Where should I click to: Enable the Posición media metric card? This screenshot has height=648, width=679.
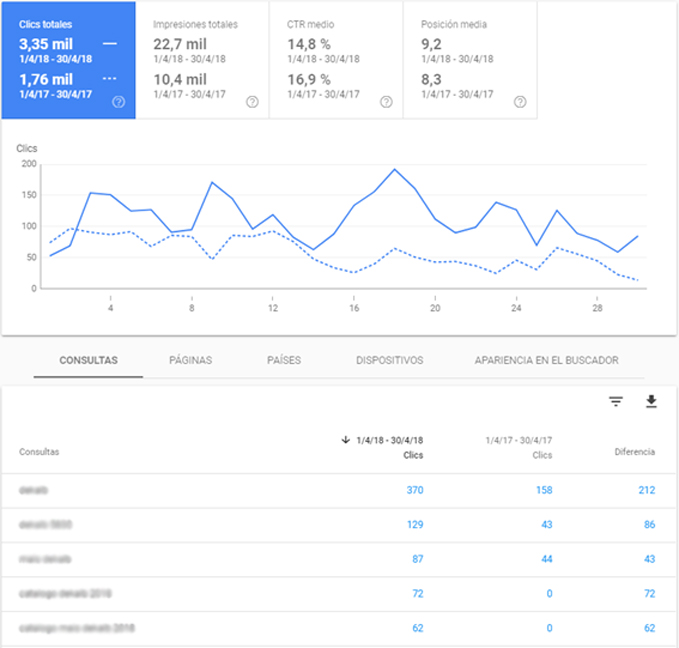(x=469, y=60)
